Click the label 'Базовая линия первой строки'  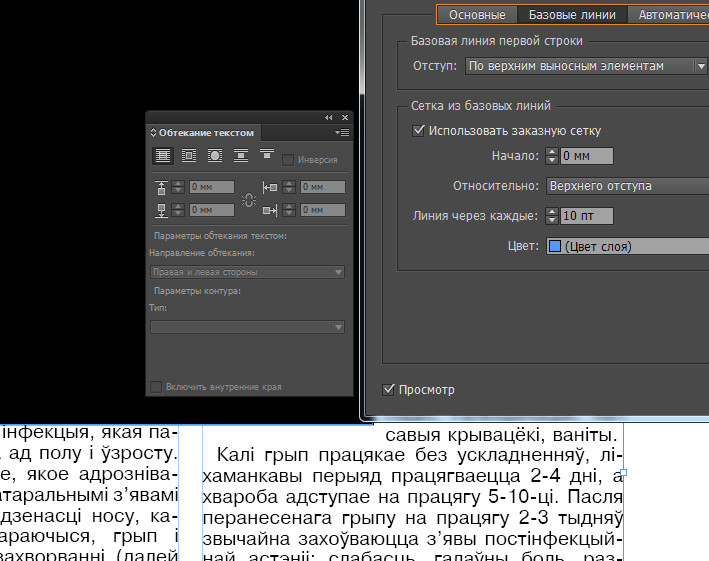click(x=496, y=41)
